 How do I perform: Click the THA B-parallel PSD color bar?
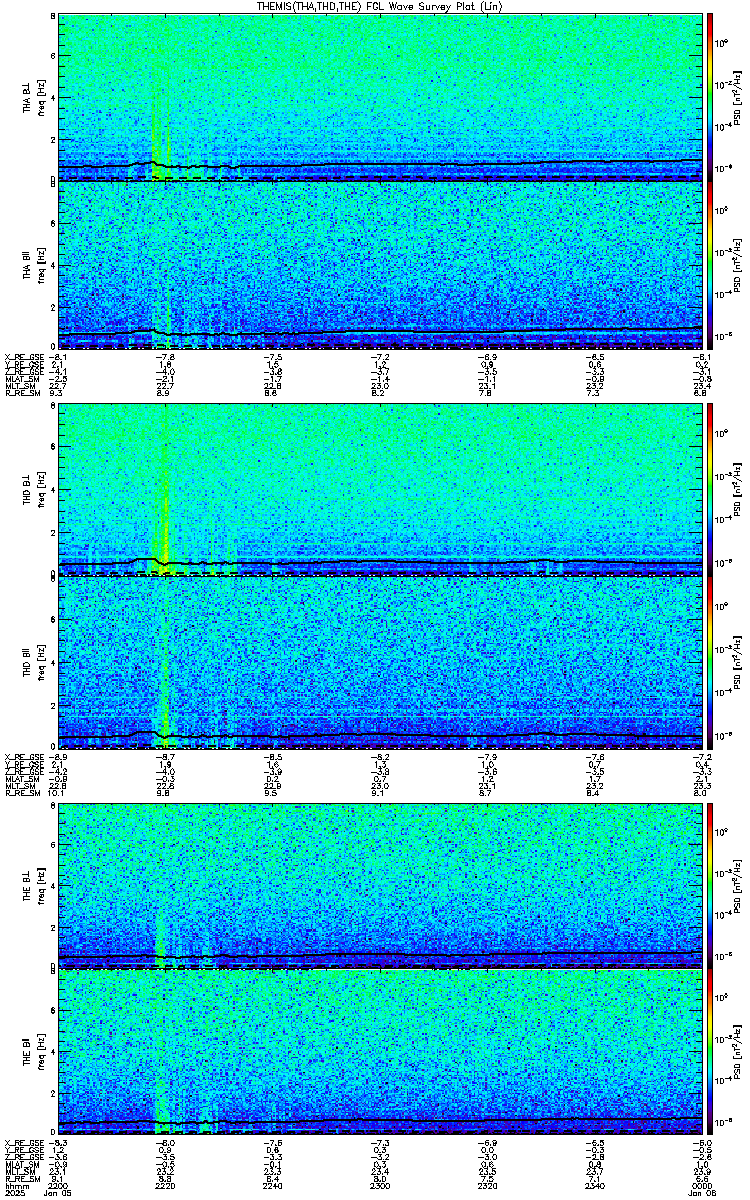[x=711, y=266]
